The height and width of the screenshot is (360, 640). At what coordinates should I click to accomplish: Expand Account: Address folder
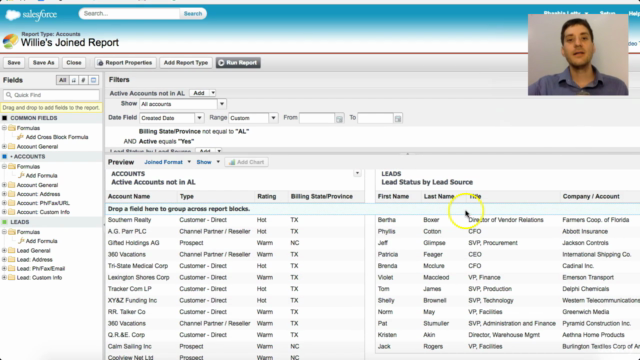(4, 194)
